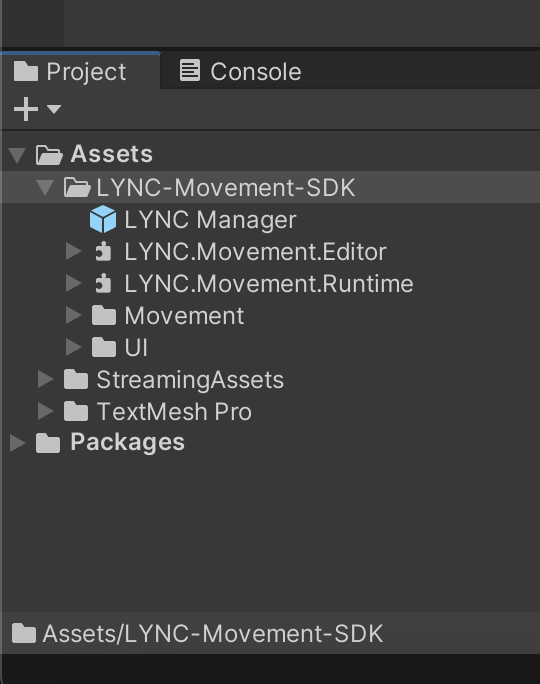Click the TextMesh Pro folder icon
The height and width of the screenshot is (684, 540).
76,411
